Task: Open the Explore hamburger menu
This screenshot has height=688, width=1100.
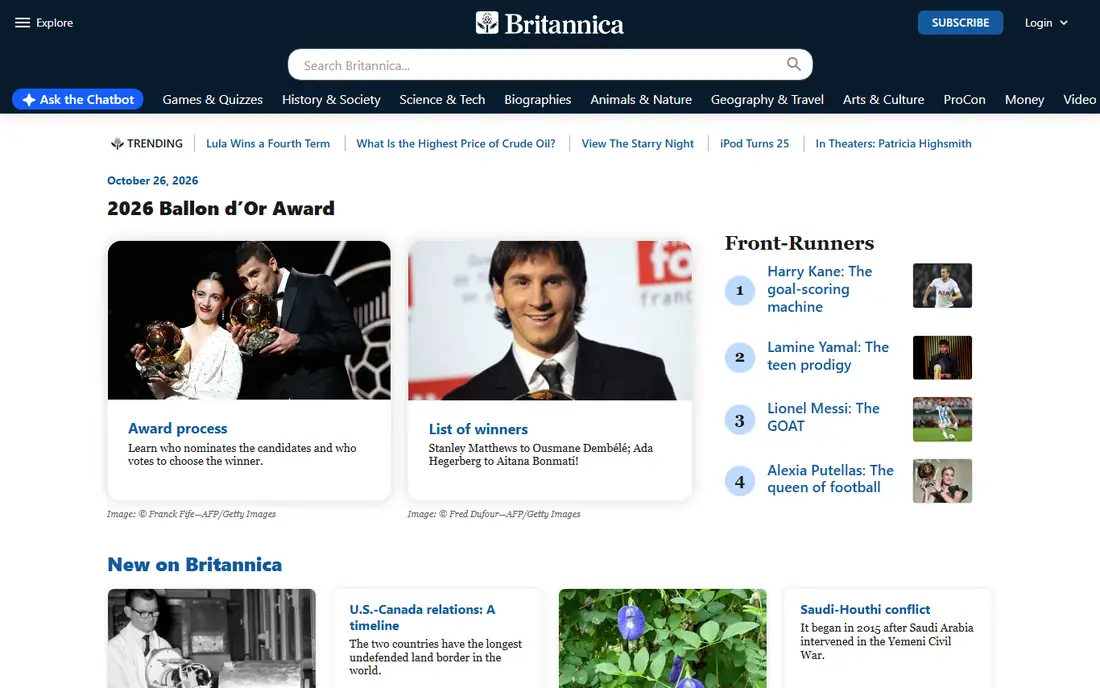Action: coord(43,22)
